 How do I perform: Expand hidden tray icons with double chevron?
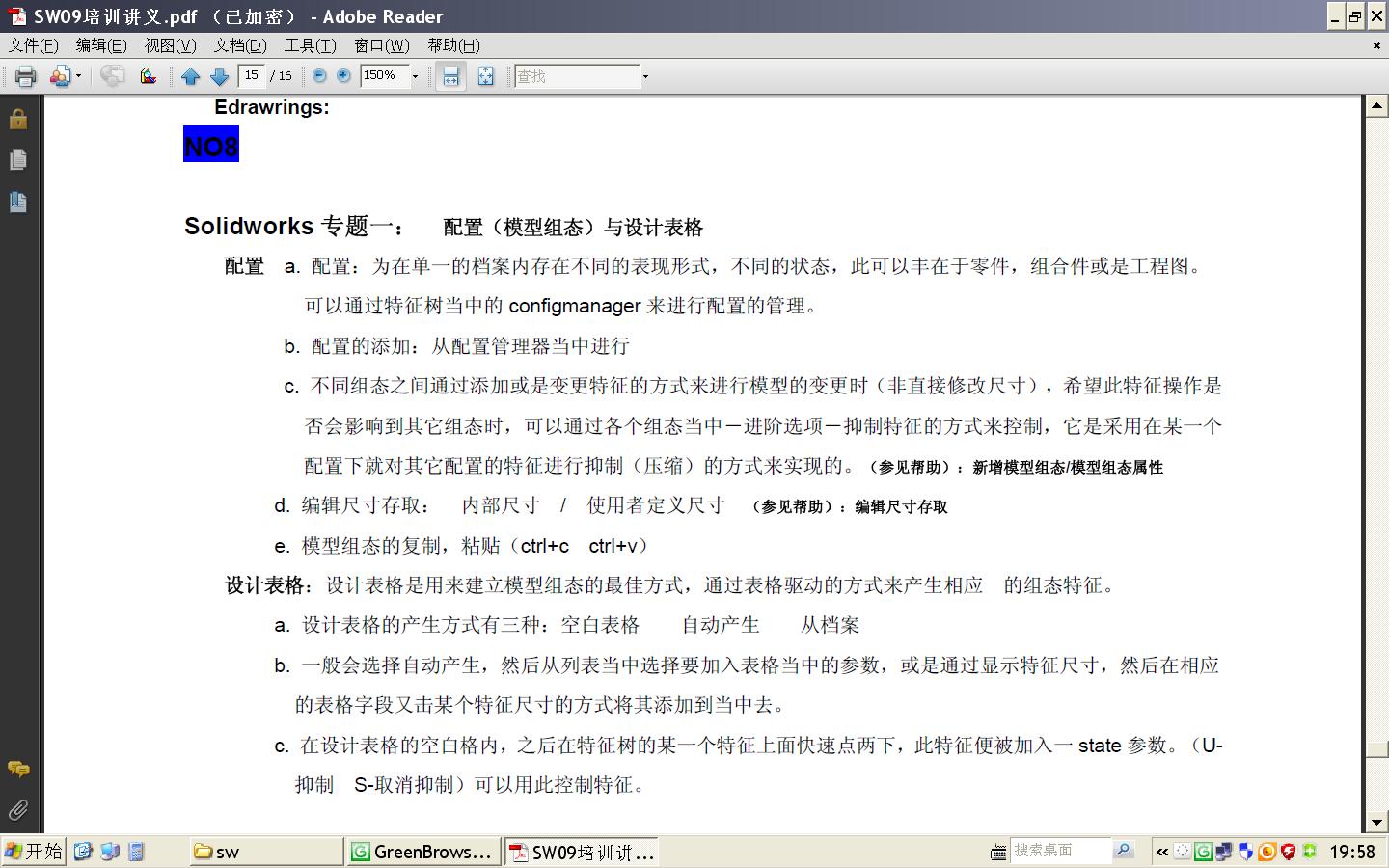coord(1162,852)
